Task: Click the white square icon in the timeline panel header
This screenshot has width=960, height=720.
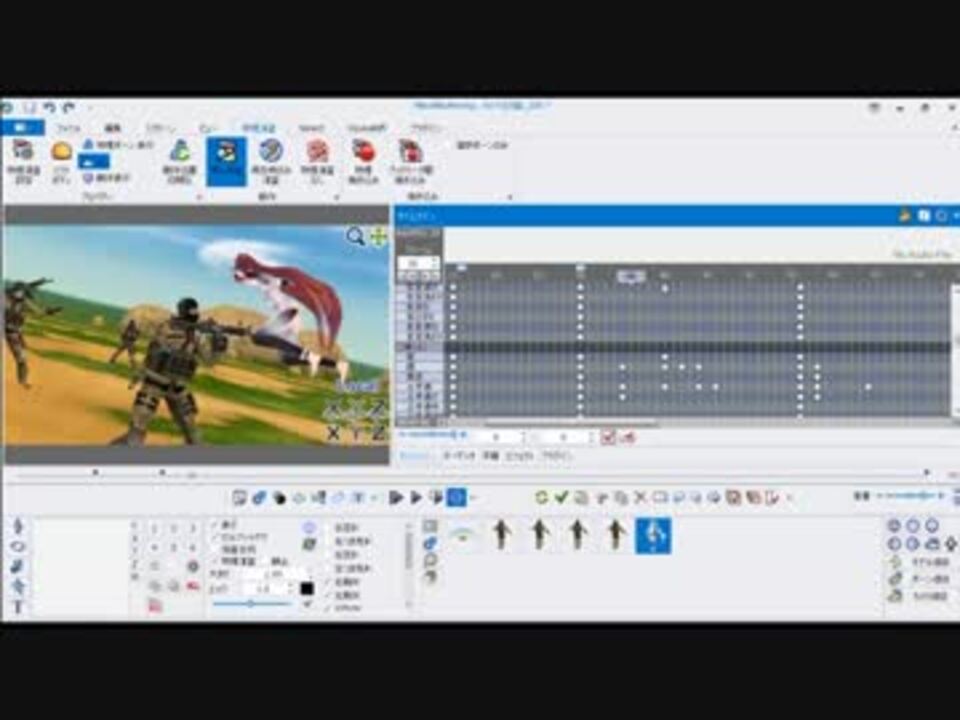Action: coord(924,216)
